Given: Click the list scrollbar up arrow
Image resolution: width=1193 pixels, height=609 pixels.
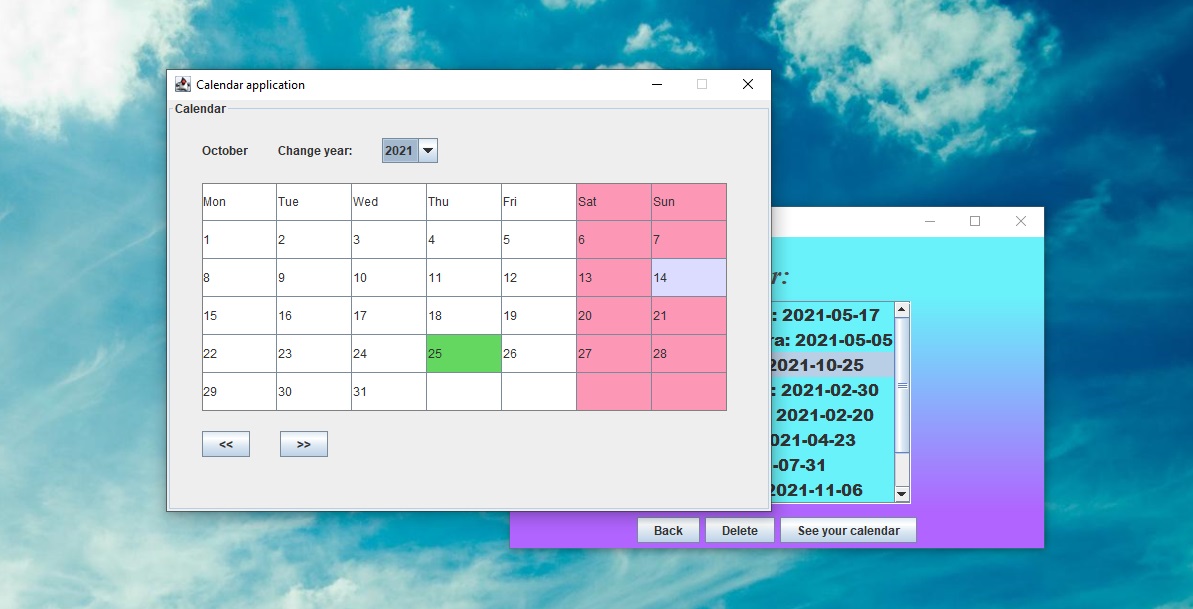Looking at the screenshot, I should pos(902,310).
